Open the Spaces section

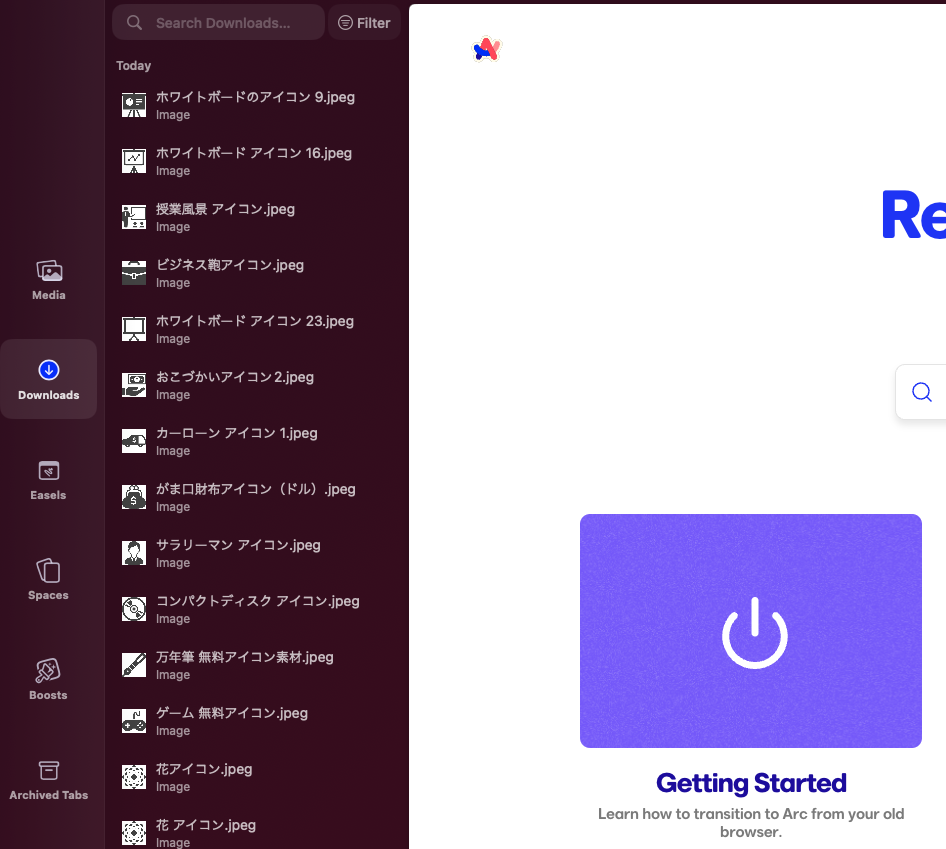pyautogui.click(x=48, y=580)
